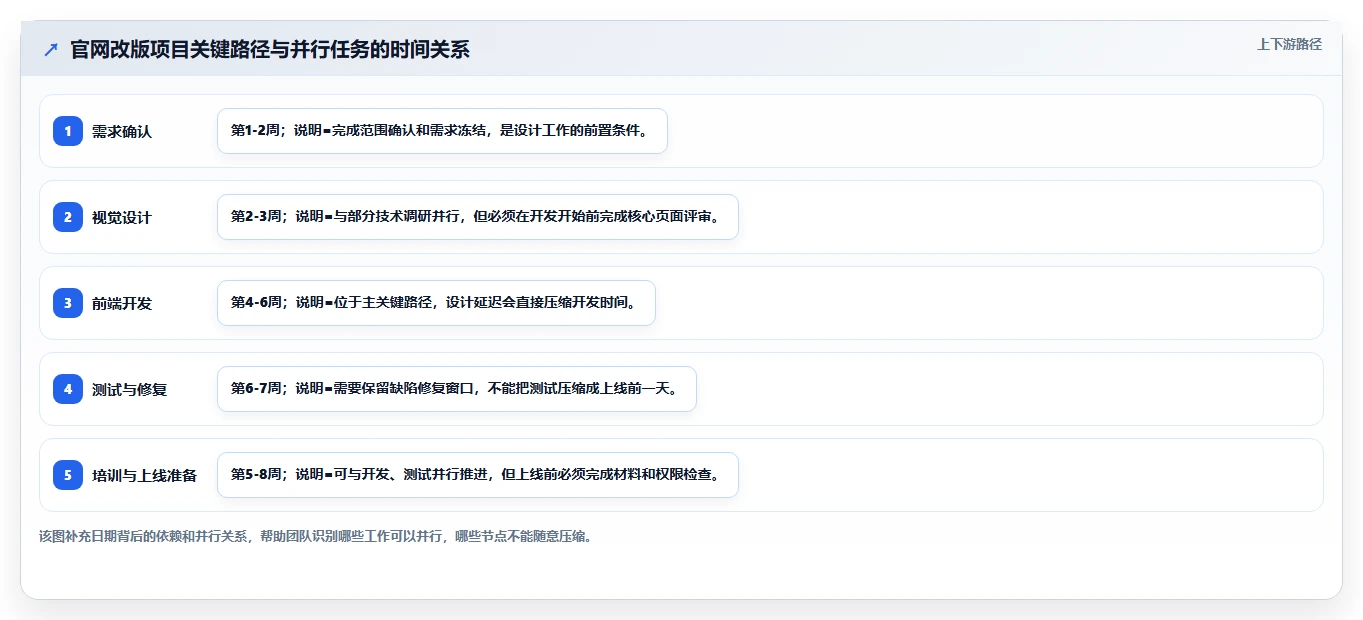This screenshot has height=620, width=1363.
Task: Click the 上下游路径 label in the header
Action: pyautogui.click(x=1289, y=44)
